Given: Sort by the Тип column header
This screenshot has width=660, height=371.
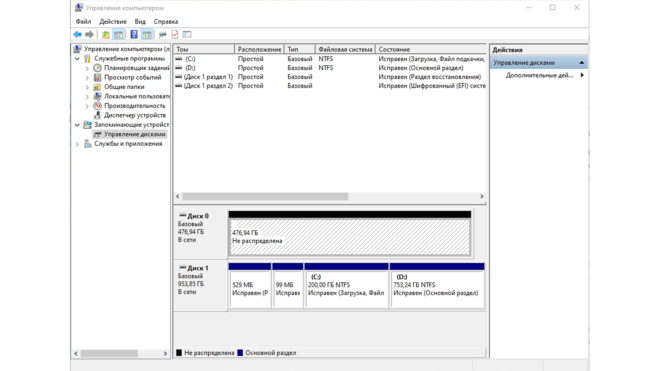Looking at the screenshot, I should (x=299, y=49).
